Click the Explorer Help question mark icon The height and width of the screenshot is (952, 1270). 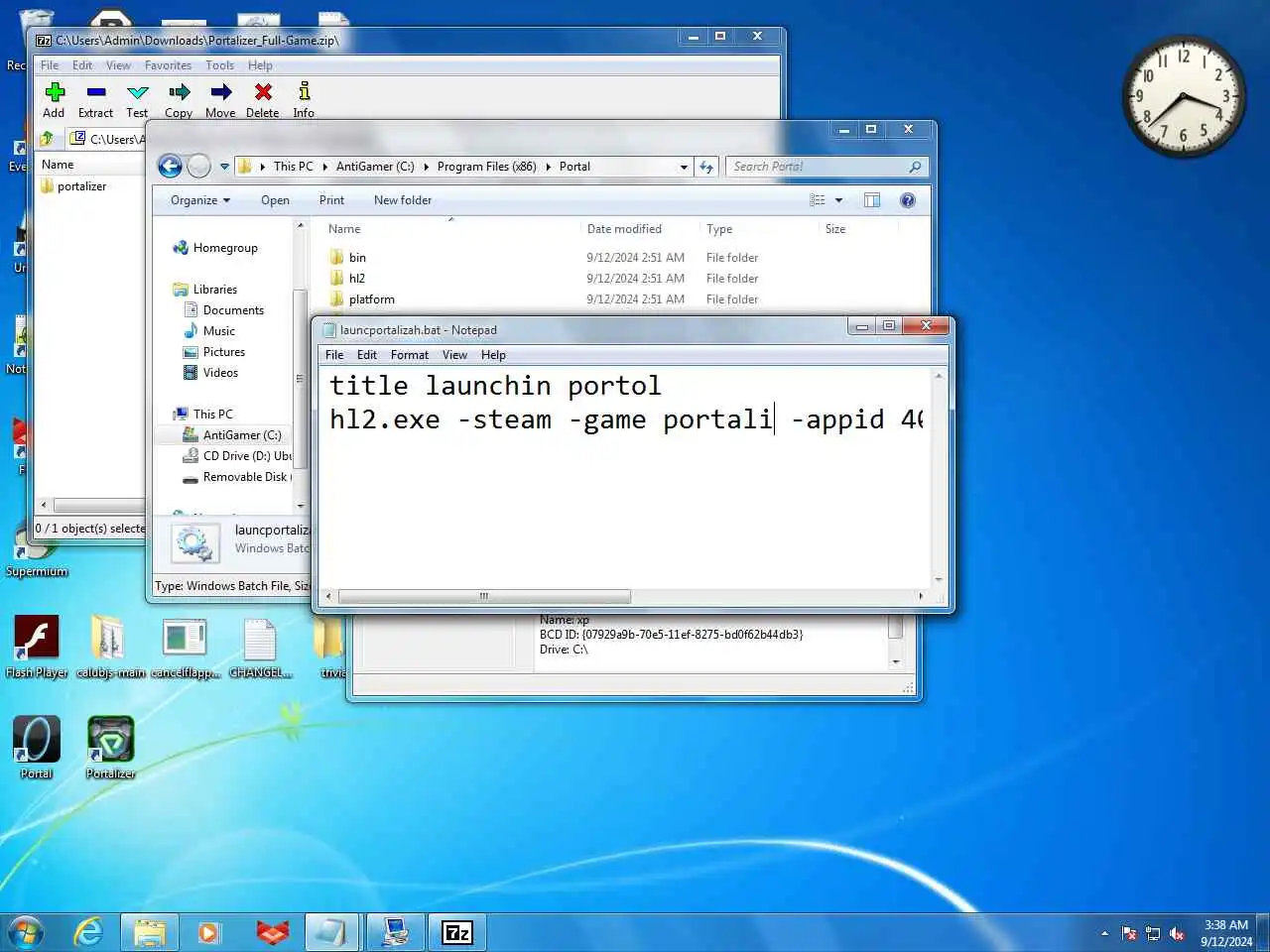pos(907,200)
